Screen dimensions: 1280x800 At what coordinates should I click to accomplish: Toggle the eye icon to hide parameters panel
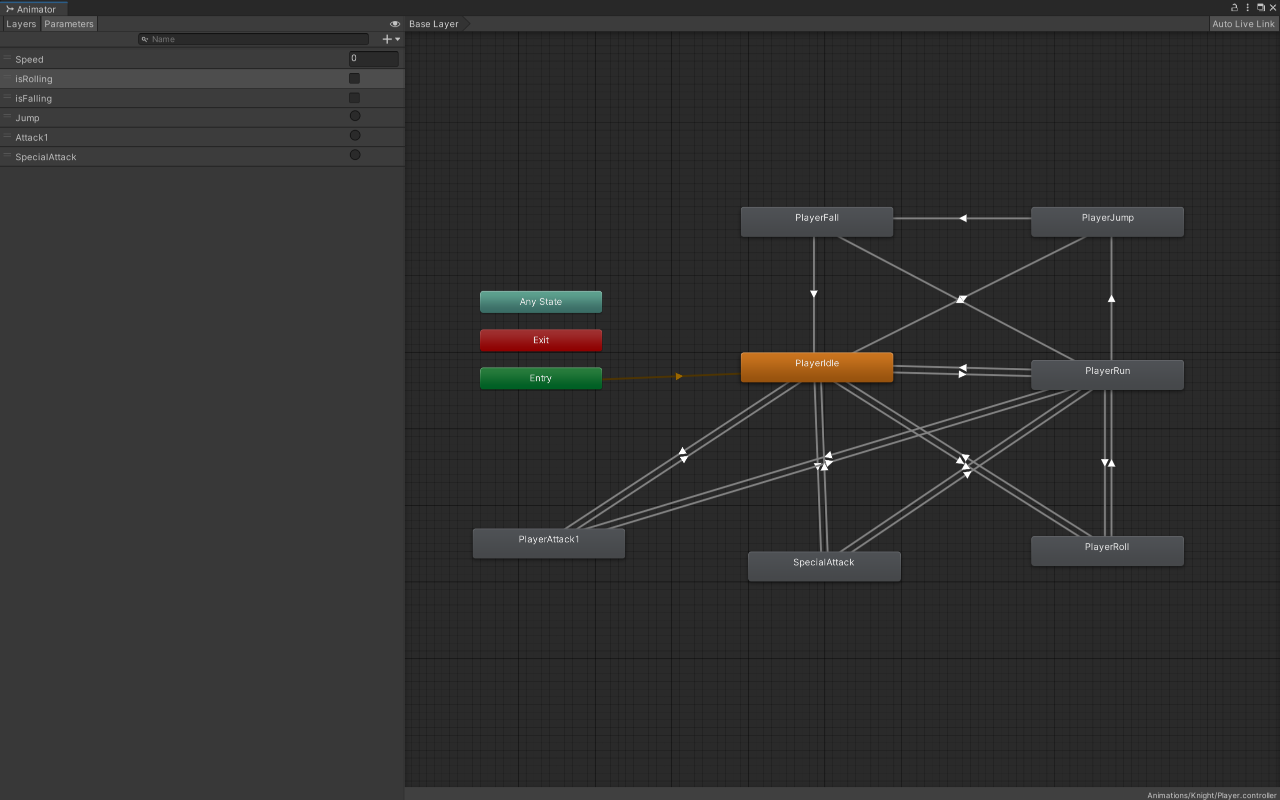pyautogui.click(x=395, y=24)
